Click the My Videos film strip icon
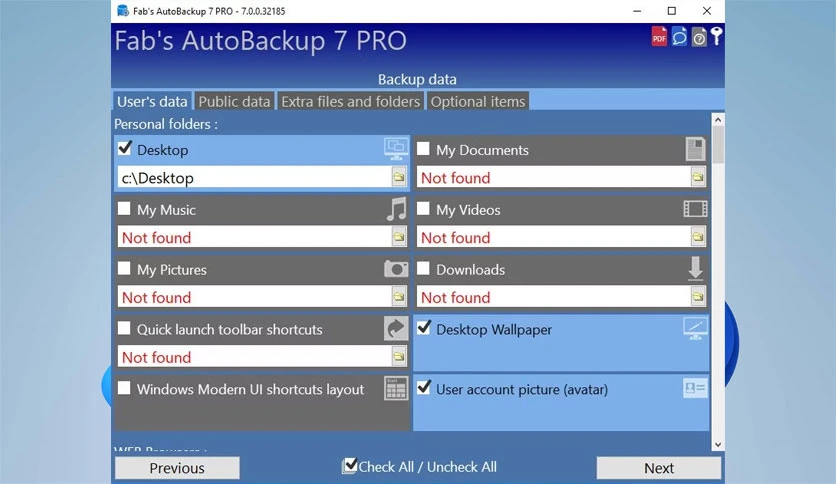This screenshot has height=484, width=836. [695, 209]
